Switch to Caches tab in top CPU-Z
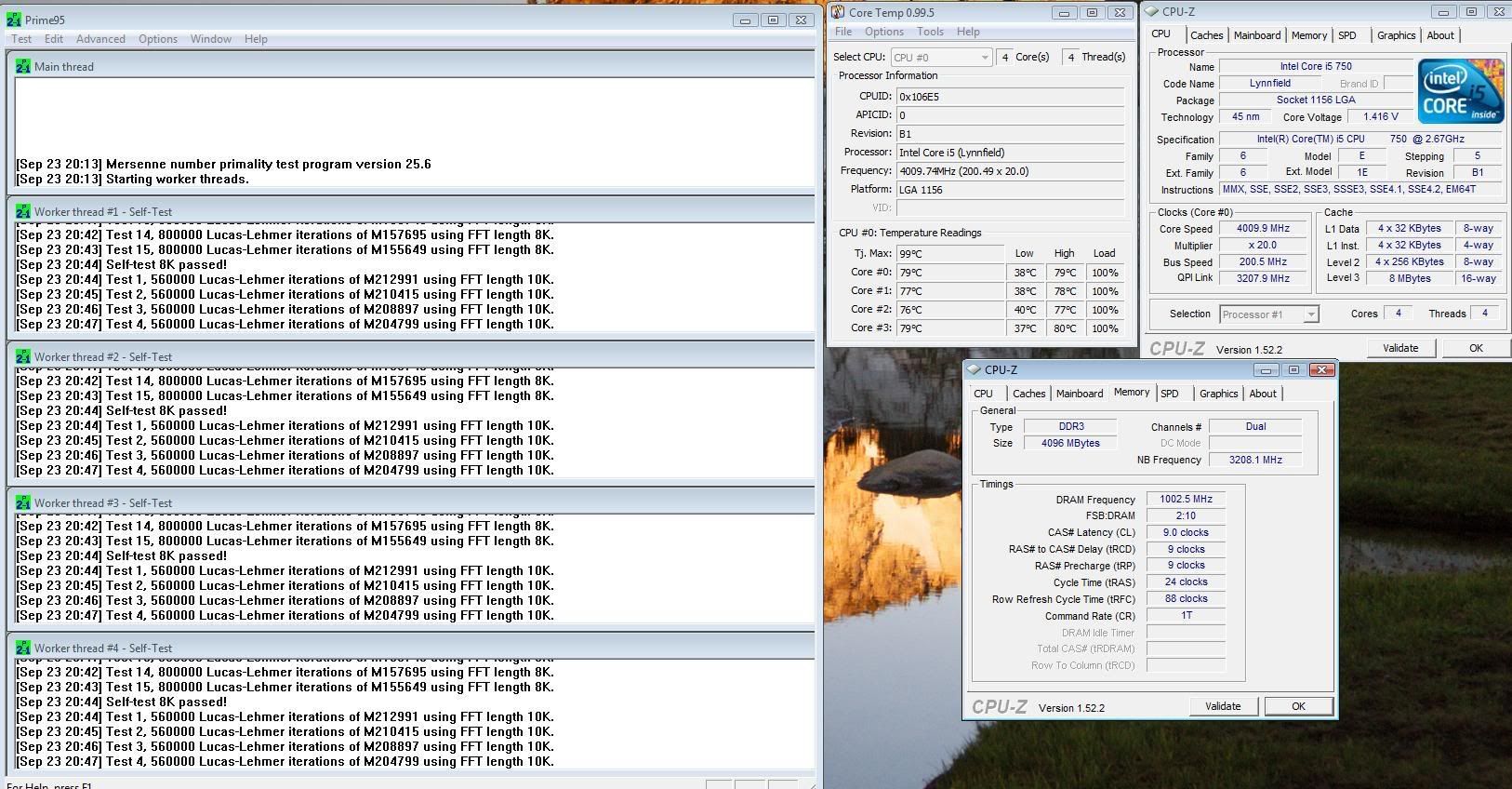The height and width of the screenshot is (789, 1512). point(1206,35)
